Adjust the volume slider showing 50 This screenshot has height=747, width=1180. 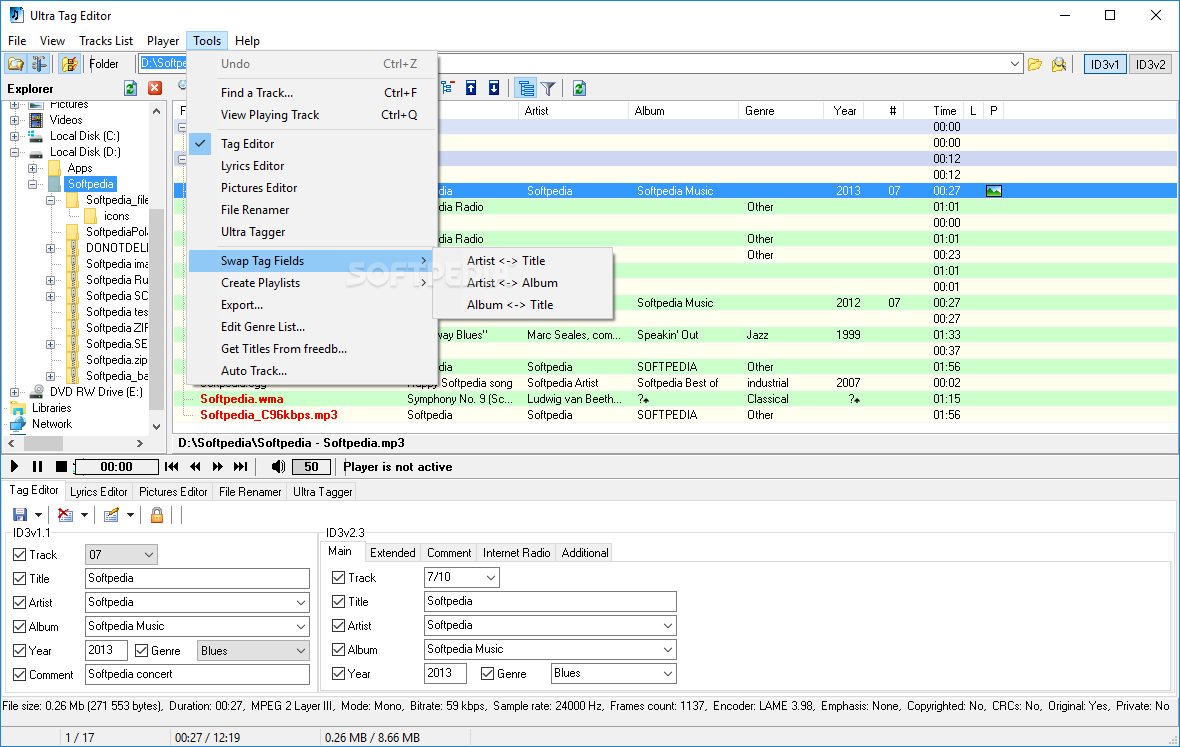pyautogui.click(x=311, y=466)
